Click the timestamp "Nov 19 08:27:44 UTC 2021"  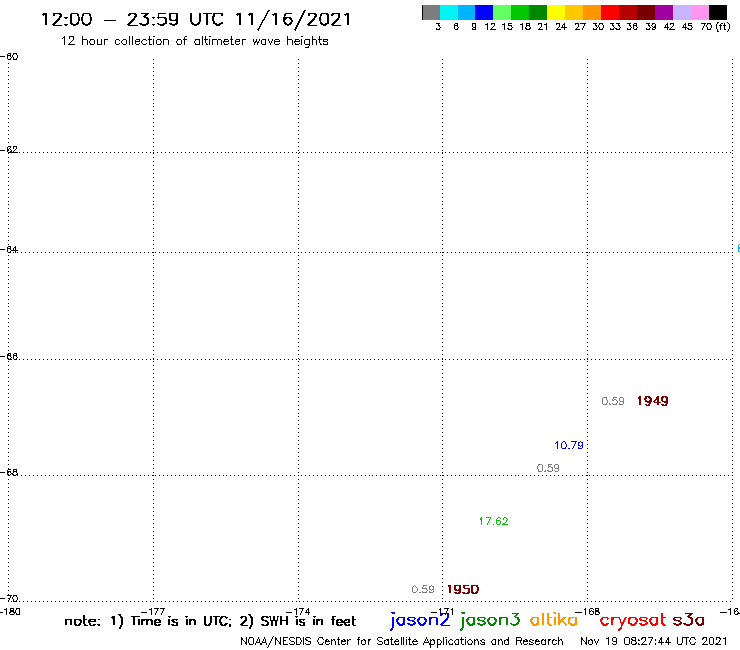(x=654, y=641)
